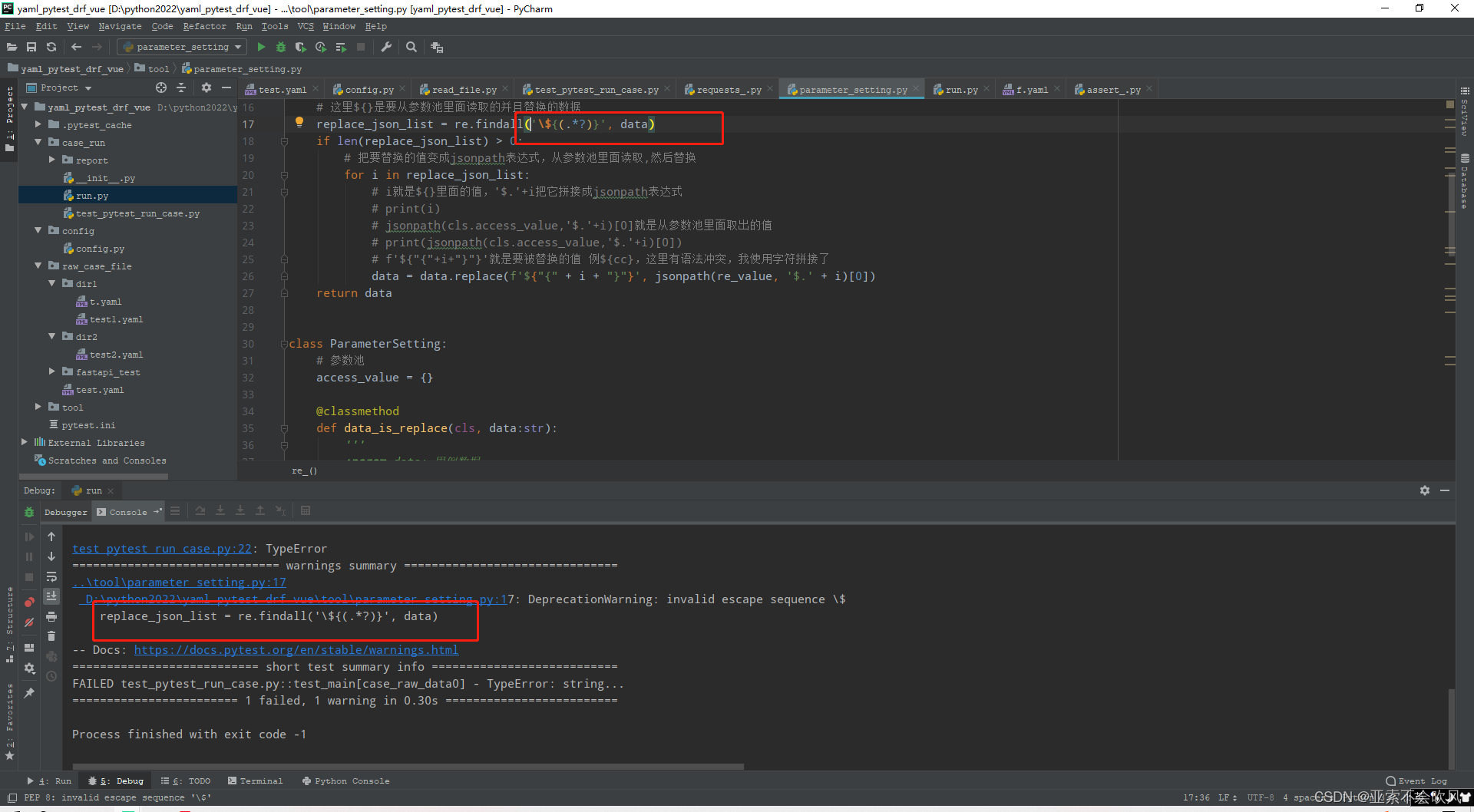1474x812 pixels.
Task: Switch to the config.py editor tab
Action: 369,90
